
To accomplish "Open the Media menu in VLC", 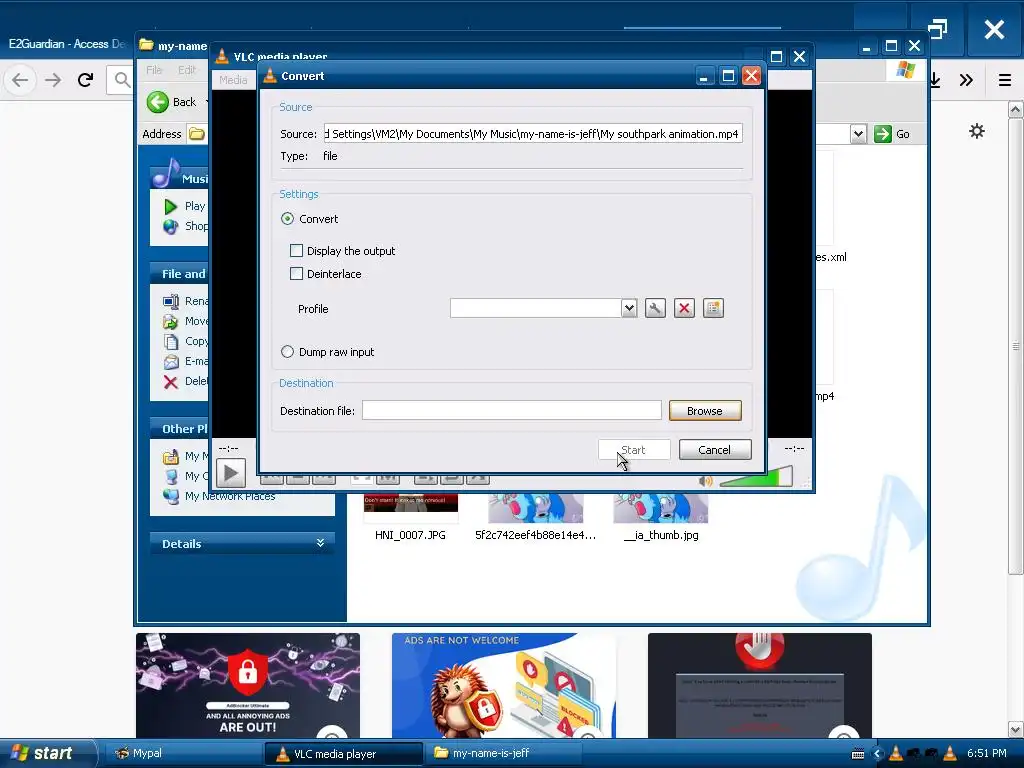I will (233, 80).
